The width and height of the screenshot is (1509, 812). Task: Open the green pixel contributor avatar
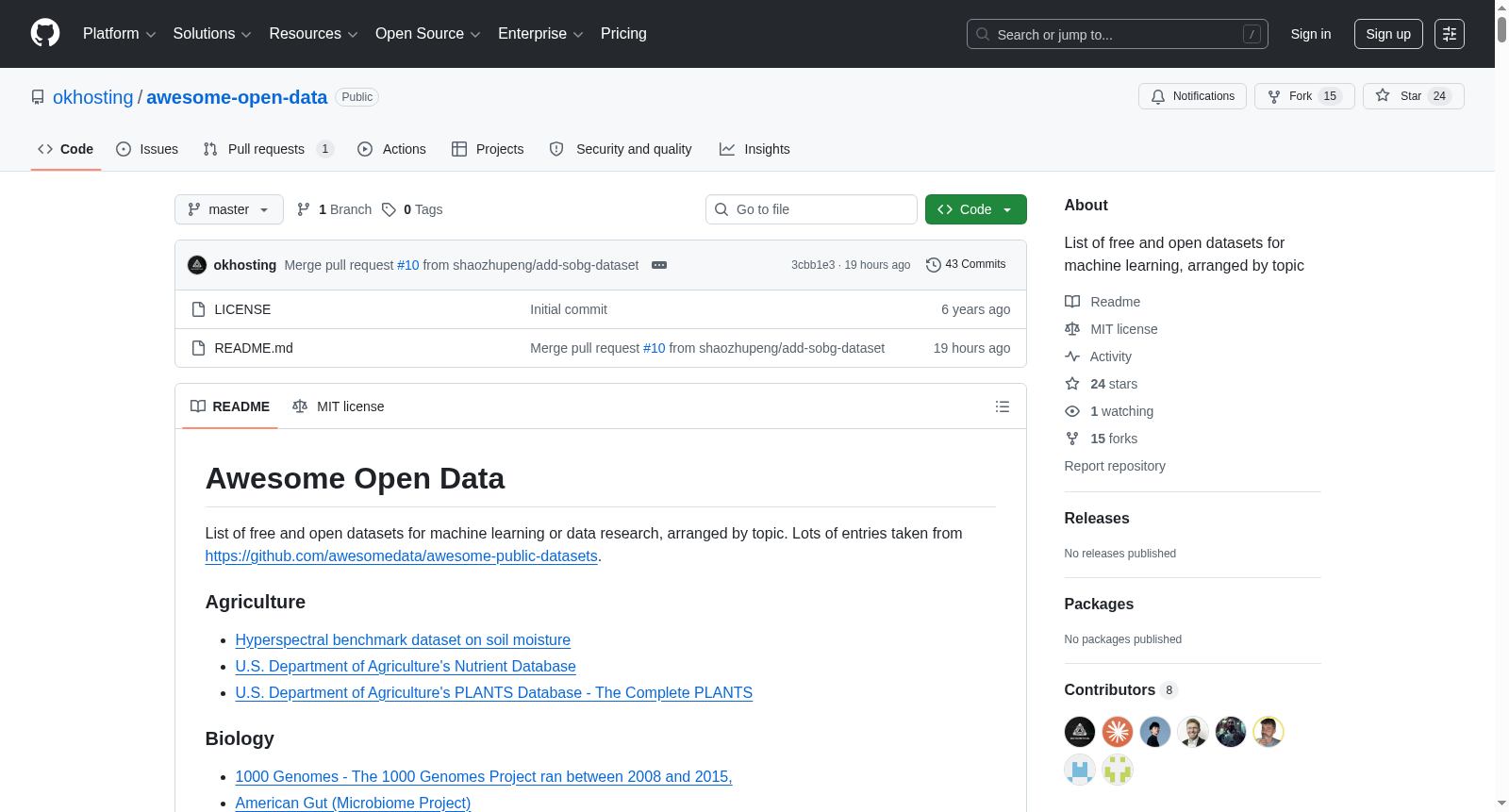[x=1118, y=770]
